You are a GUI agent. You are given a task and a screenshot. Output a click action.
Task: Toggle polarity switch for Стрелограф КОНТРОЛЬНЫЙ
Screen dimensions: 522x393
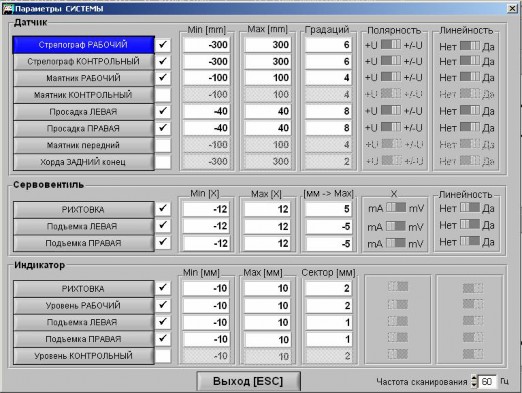[x=391, y=61]
